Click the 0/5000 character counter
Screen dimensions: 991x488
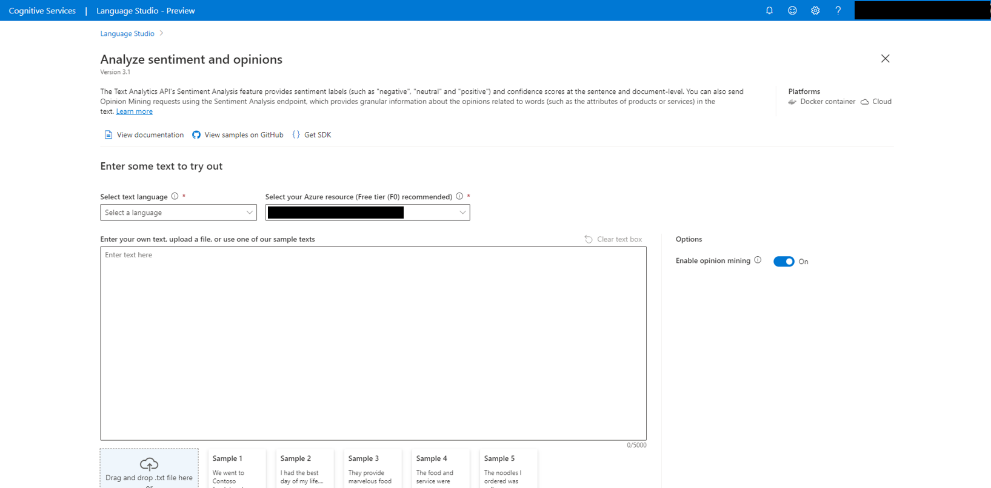[x=636, y=445]
